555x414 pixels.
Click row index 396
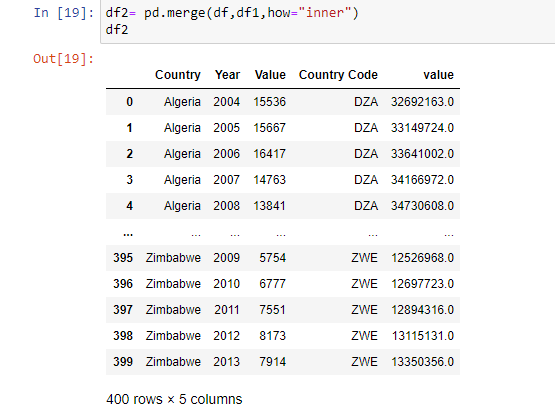pyautogui.click(x=123, y=284)
